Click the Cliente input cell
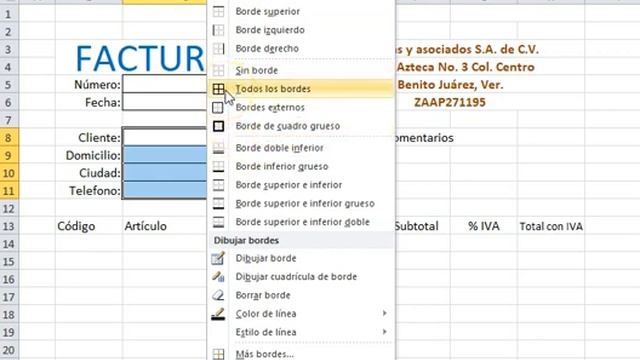640x360 pixels. tap(165, 138)
